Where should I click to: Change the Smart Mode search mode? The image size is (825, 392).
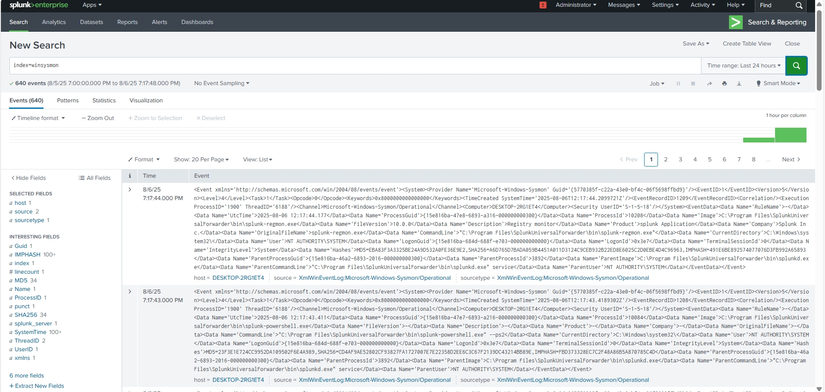(x=778, y=84)
